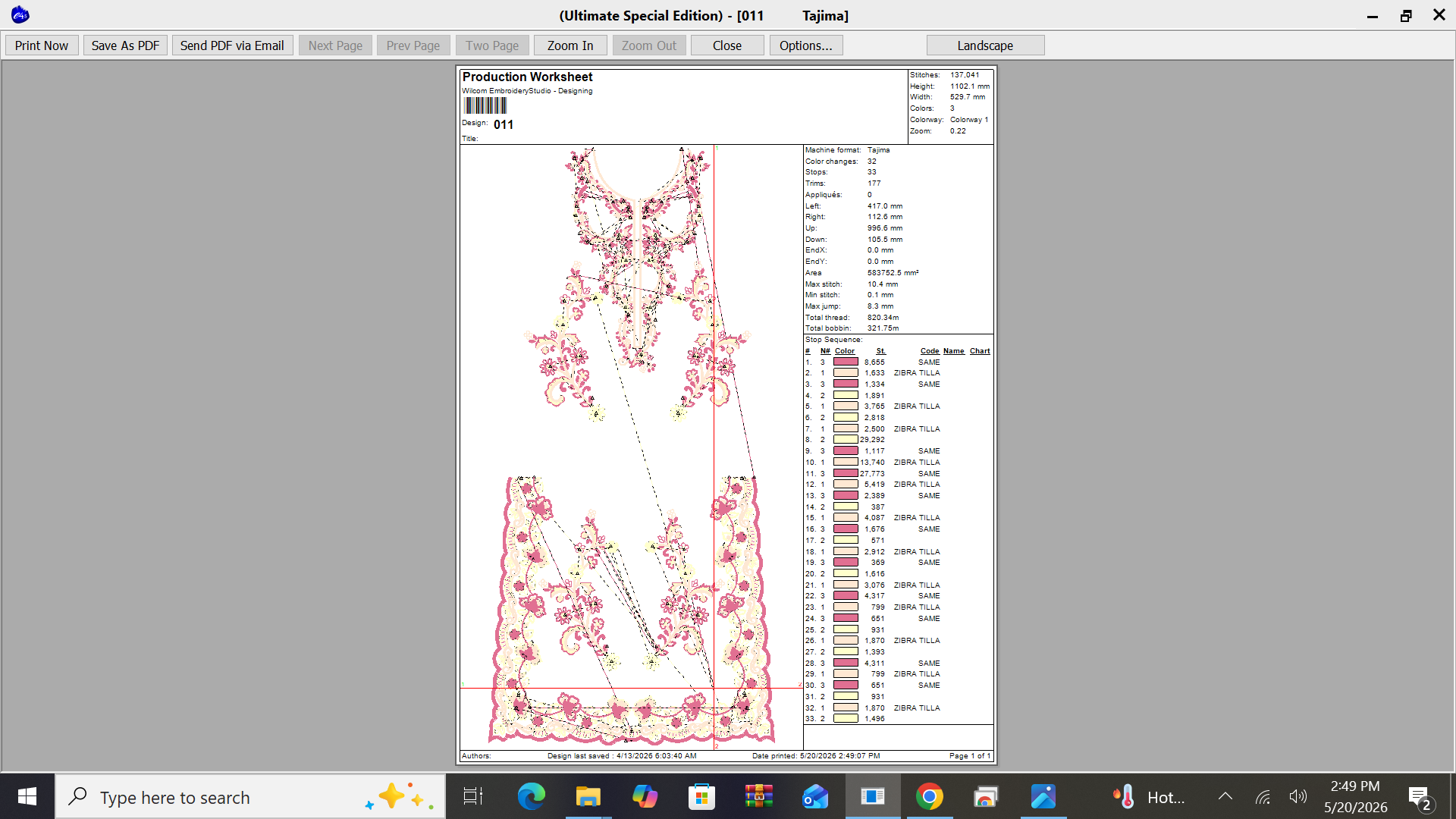Switch to Two Page view
Viewport: 1456px width, 819px height.
tap(492, 45)
